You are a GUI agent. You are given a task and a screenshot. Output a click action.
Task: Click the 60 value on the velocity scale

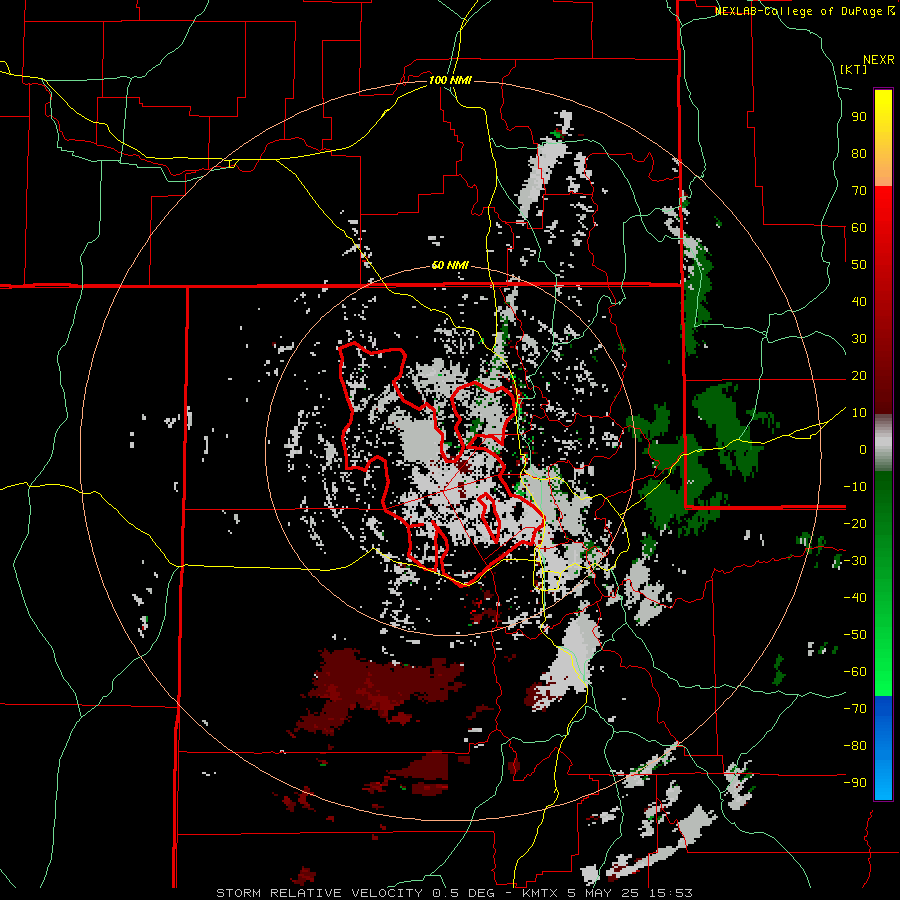pos(859,227)
